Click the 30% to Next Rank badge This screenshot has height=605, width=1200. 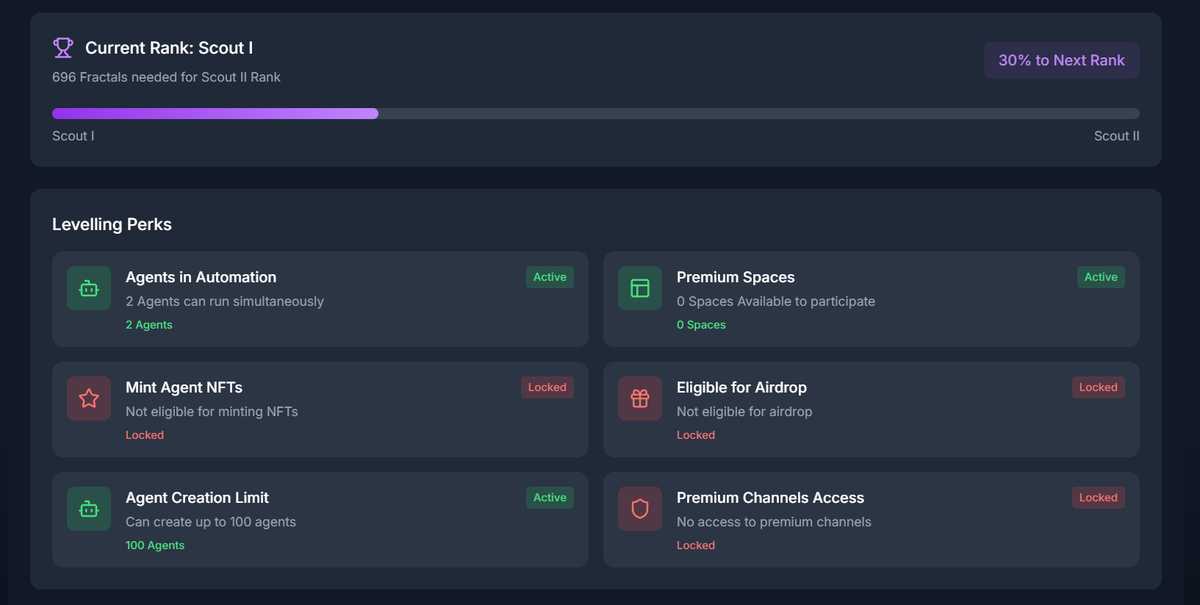pos(1061,60)
